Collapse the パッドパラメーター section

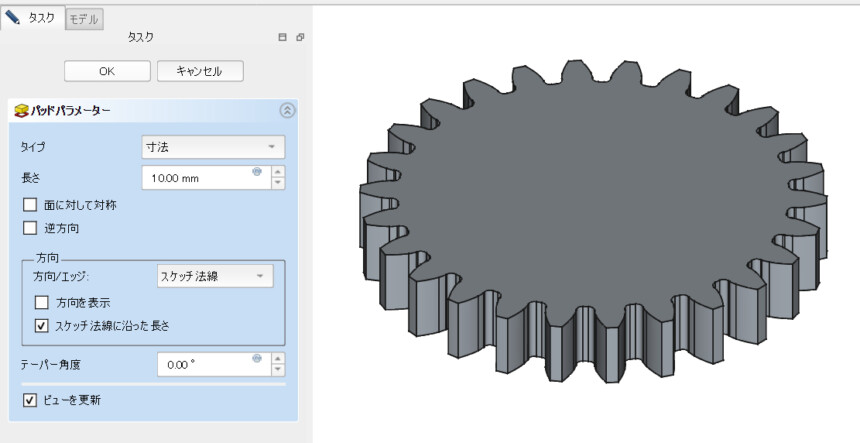pyautogui.click(x=287, y=111)
